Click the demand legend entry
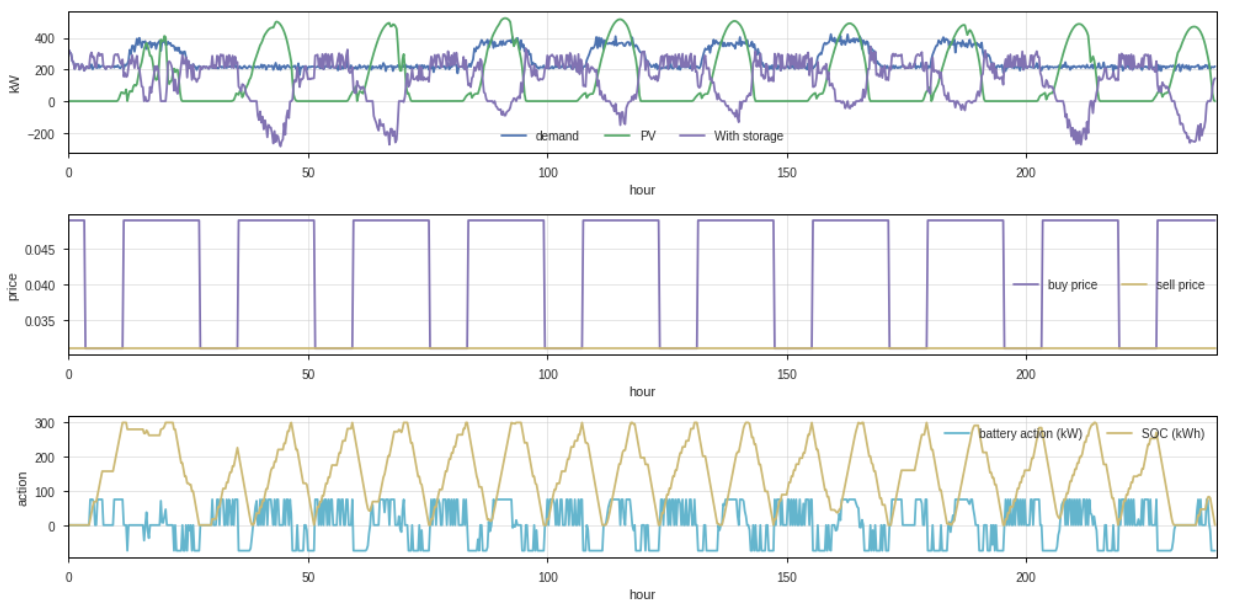This screenshot has width=1237, height=609. 556,136
